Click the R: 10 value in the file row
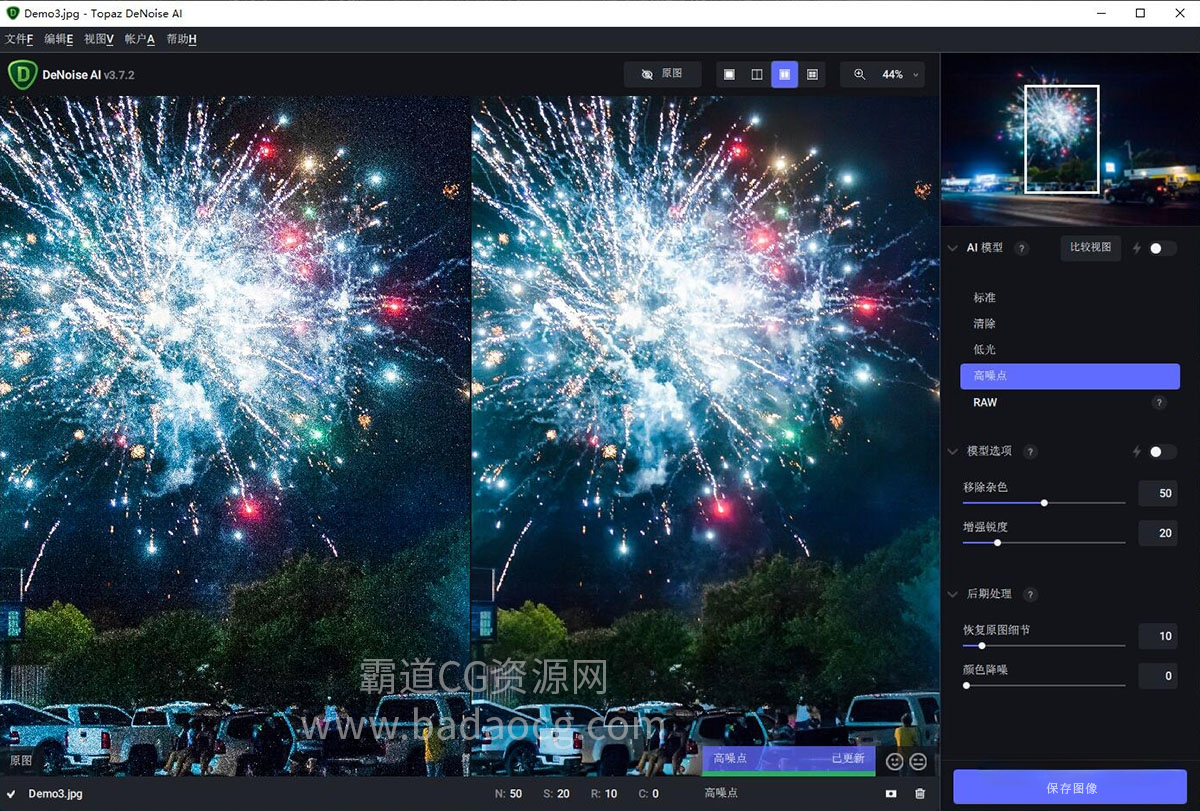 pos(605,794)
